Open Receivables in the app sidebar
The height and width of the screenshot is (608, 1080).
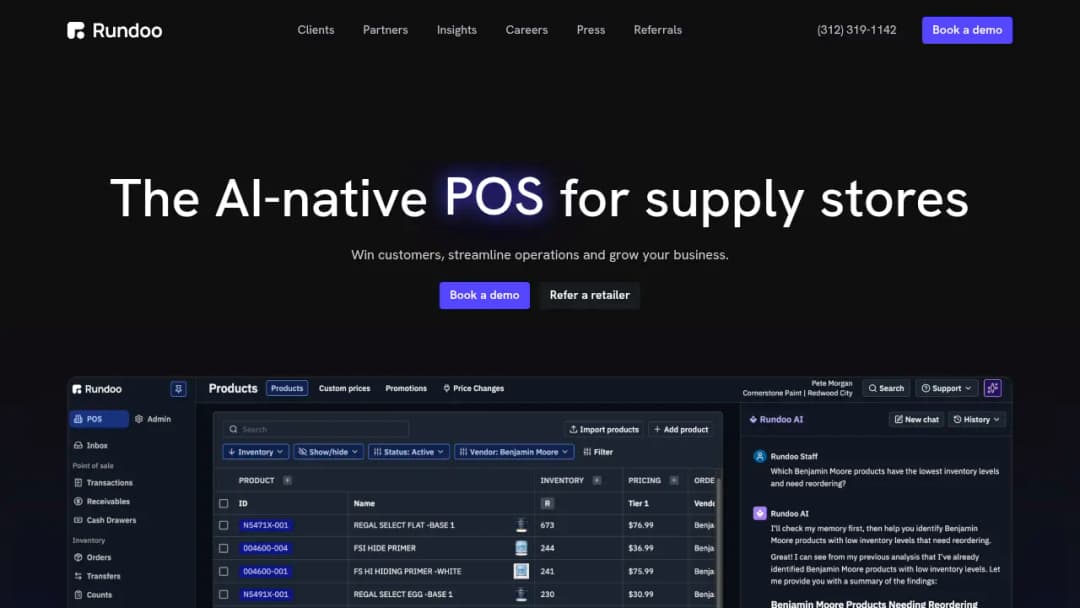click(101, 501)
